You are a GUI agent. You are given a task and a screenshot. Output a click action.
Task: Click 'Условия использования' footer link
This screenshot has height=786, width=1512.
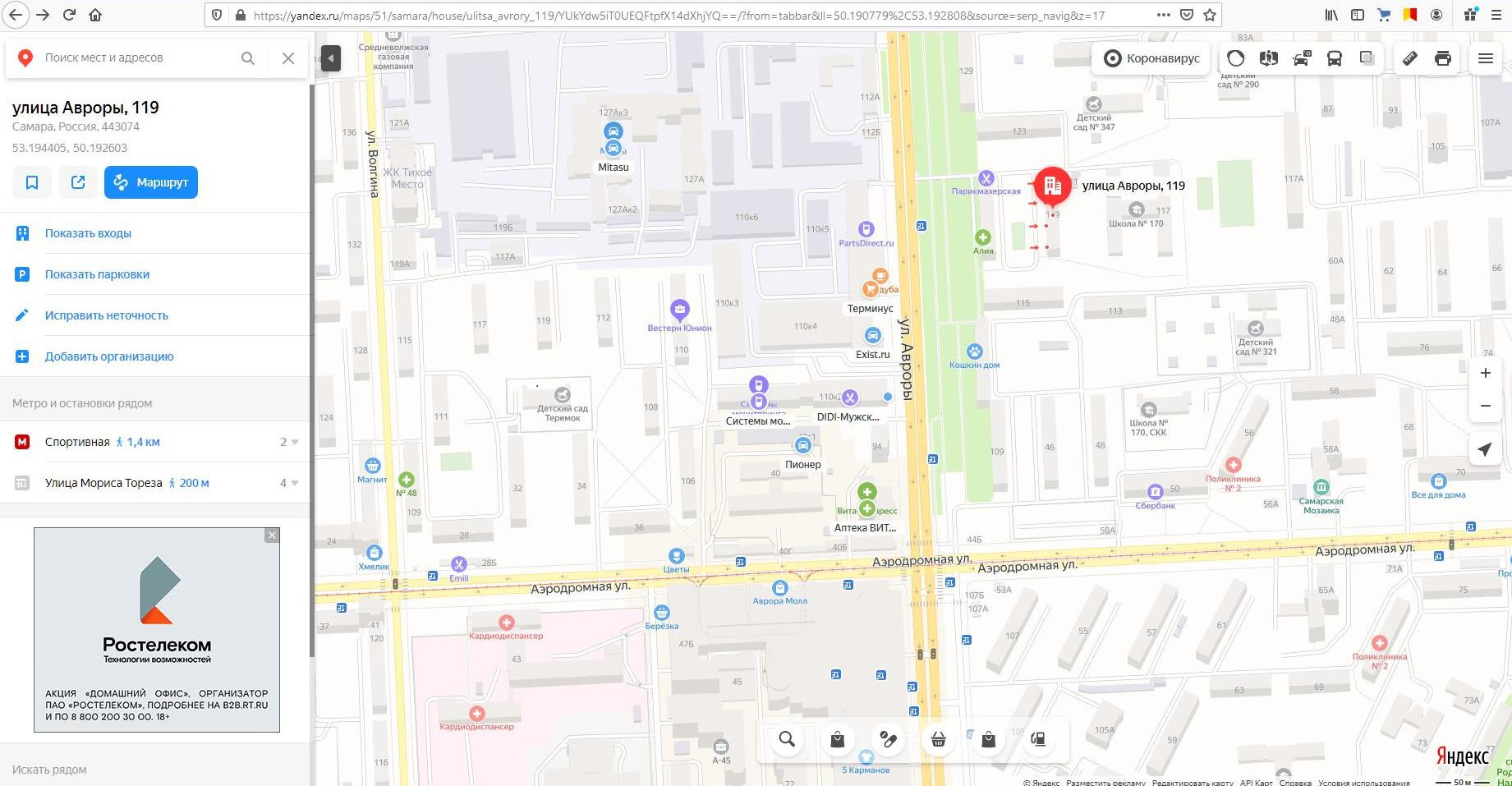click(x=1365, y=783)
